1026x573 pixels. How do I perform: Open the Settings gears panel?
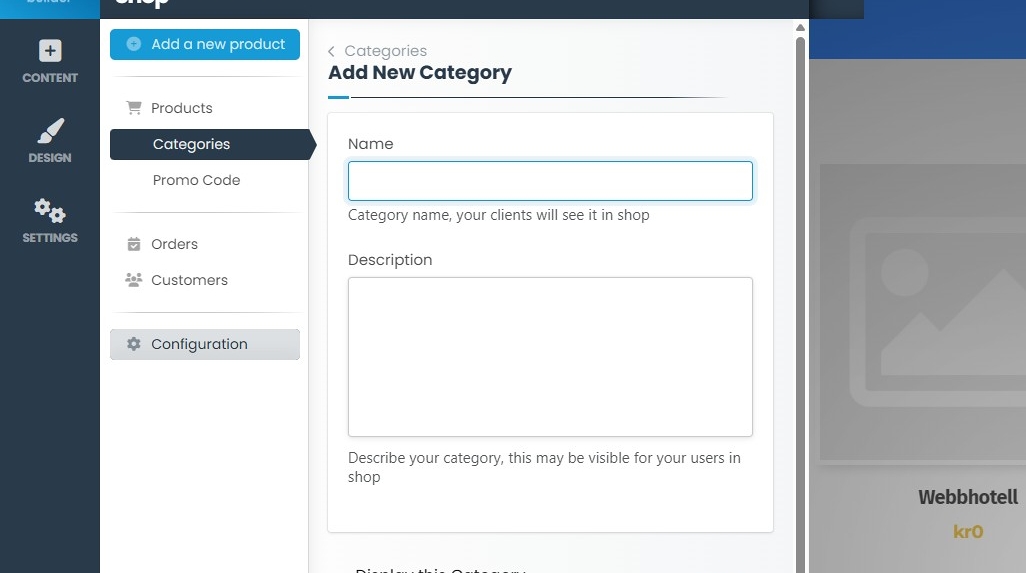click(x=50, y=211)
